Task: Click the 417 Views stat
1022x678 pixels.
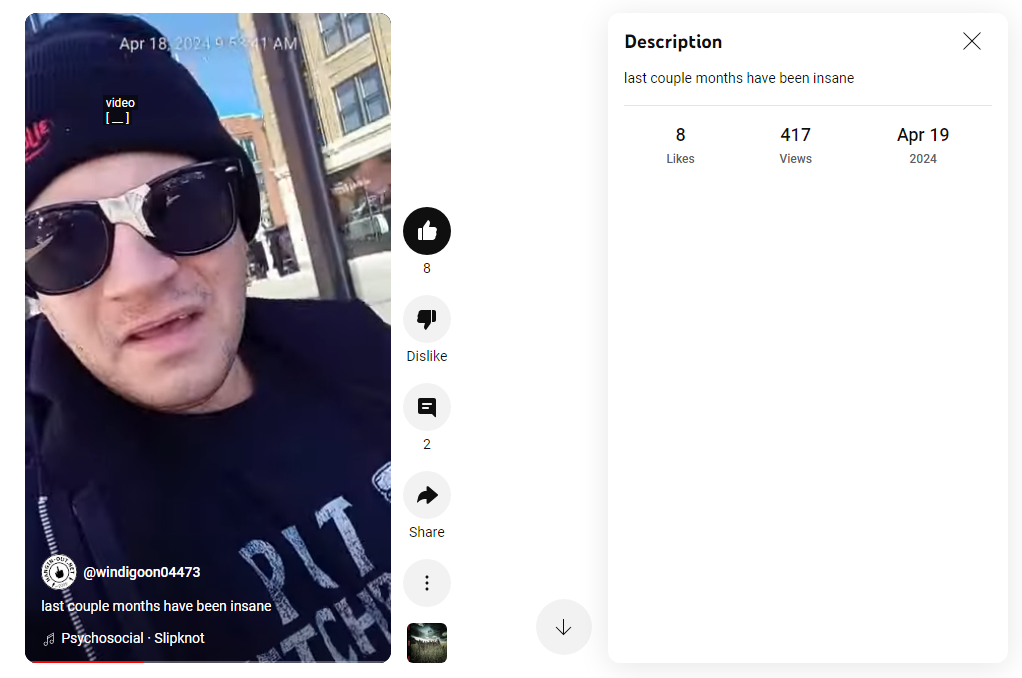Action: 796,145
